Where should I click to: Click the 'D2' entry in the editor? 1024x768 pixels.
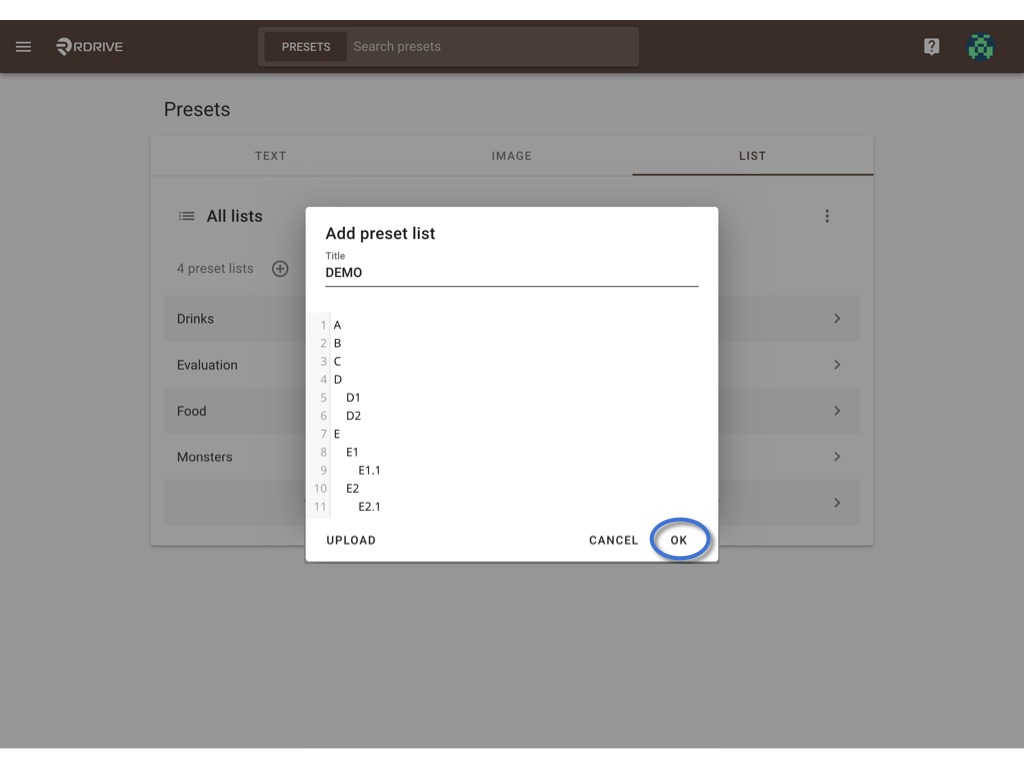coord(353,415)
